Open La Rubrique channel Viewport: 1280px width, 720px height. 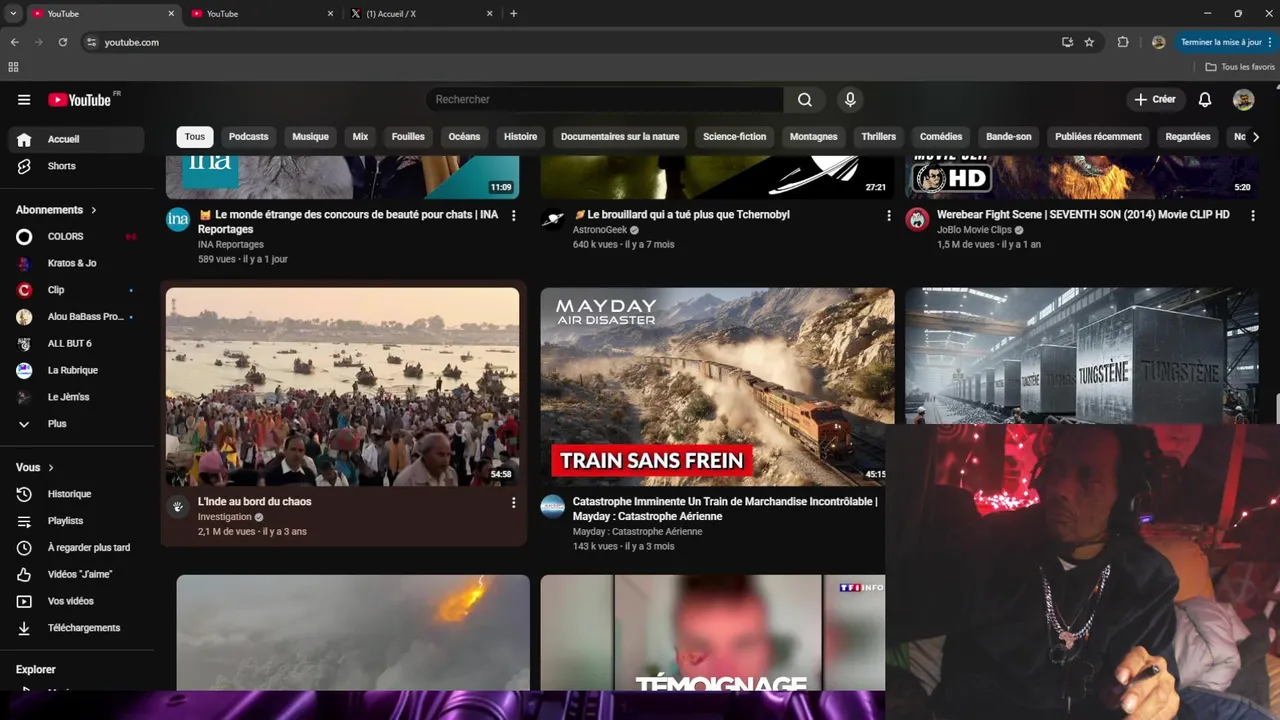[x=77, y=370]
